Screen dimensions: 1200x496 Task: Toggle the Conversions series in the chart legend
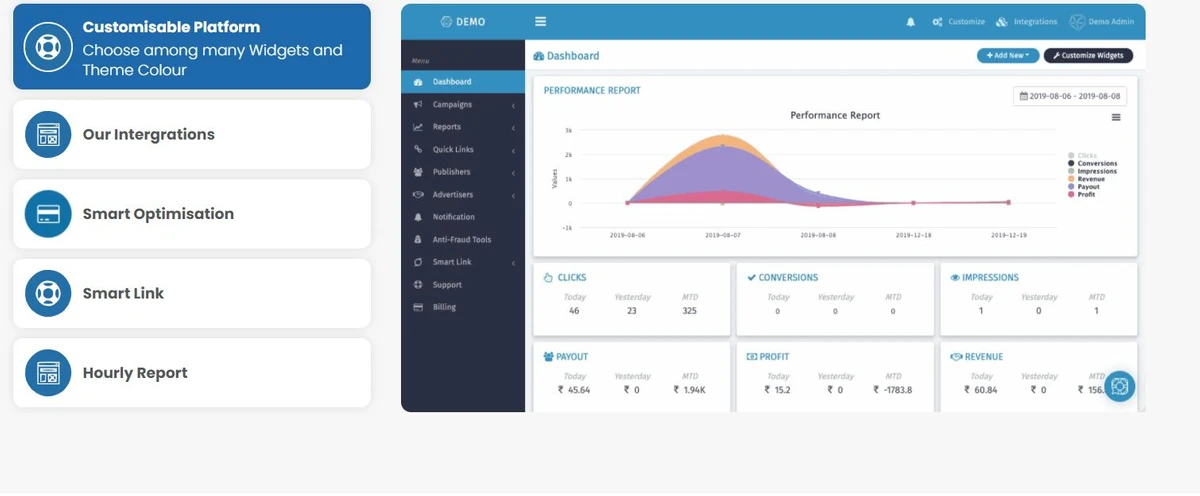(1092, 163)
